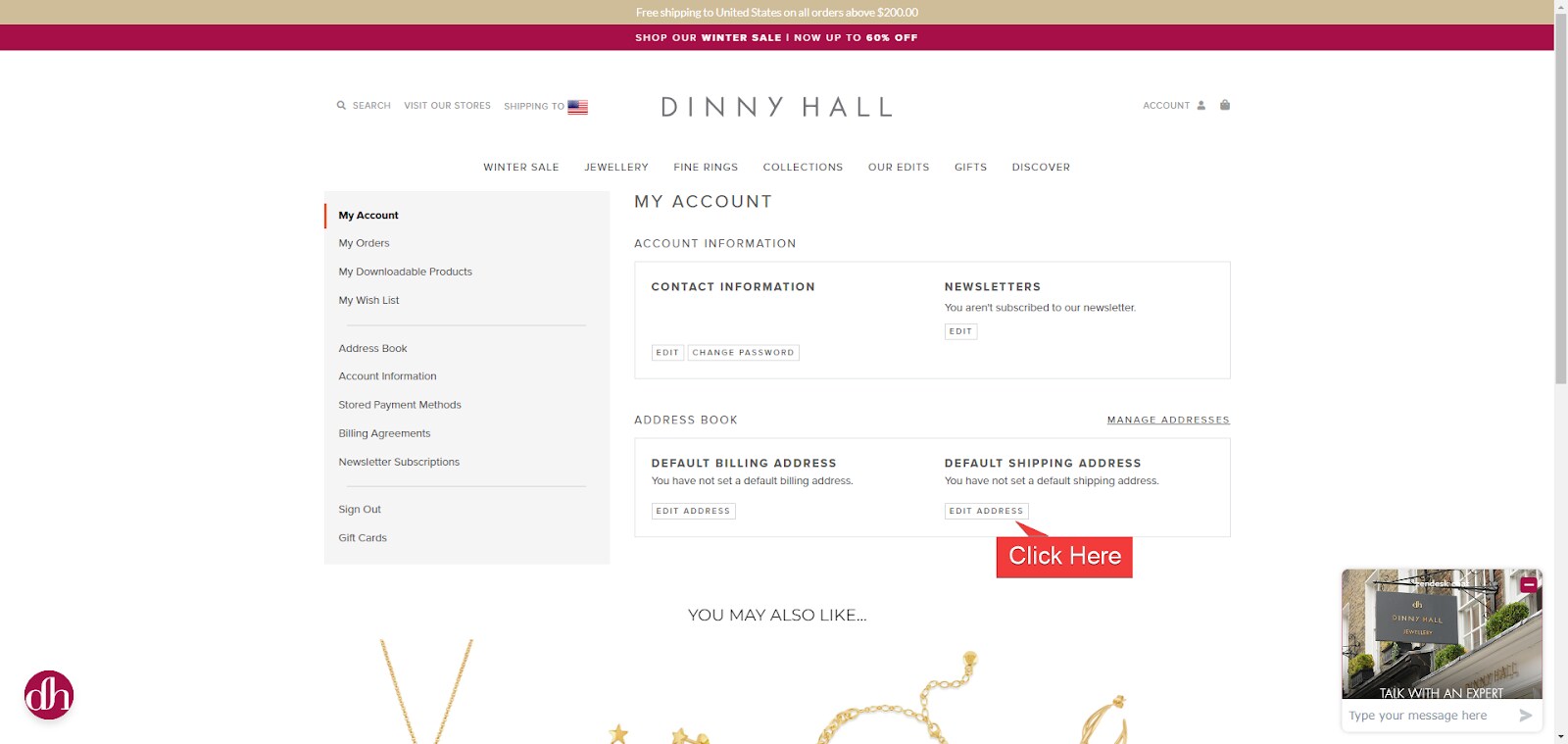Open the Winter Sale menu
Image resolution: width=1568 pixels, height=744 pixels.
tap(521, 168)
